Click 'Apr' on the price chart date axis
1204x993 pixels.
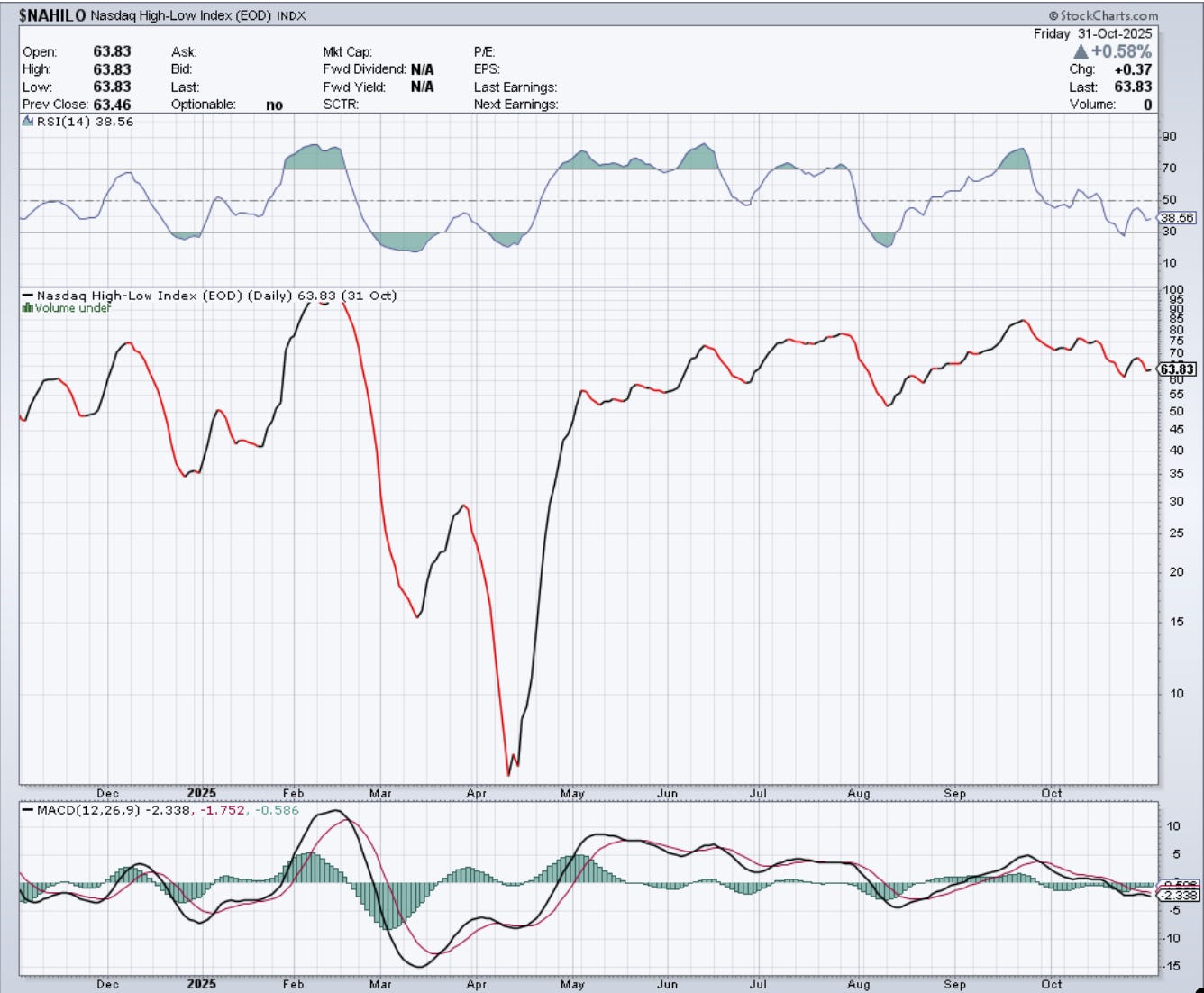(476, 793)
